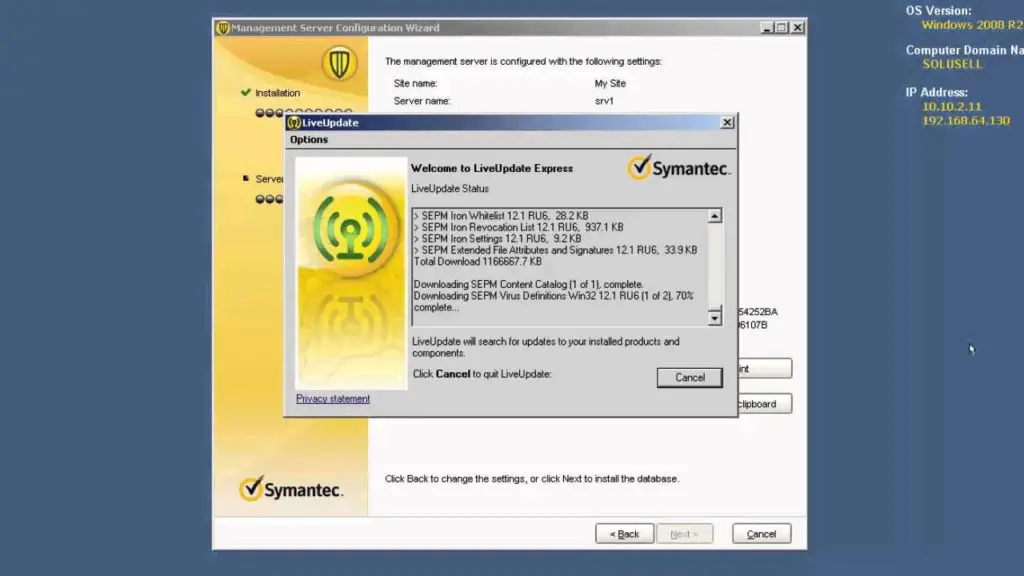Viewport: 1024px width, 576px height.
Task: Click 'Welcome to LiveUpdate Express' heading
Action: (492, 168)
